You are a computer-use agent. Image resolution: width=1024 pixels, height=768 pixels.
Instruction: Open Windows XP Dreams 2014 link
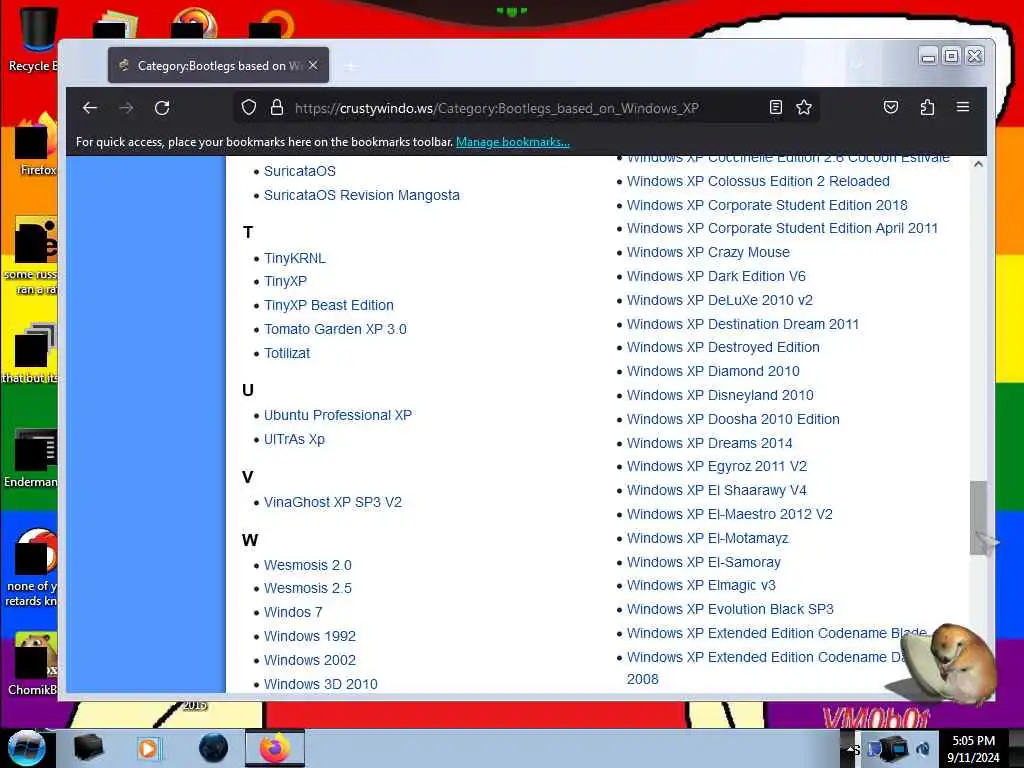(710, 443)
